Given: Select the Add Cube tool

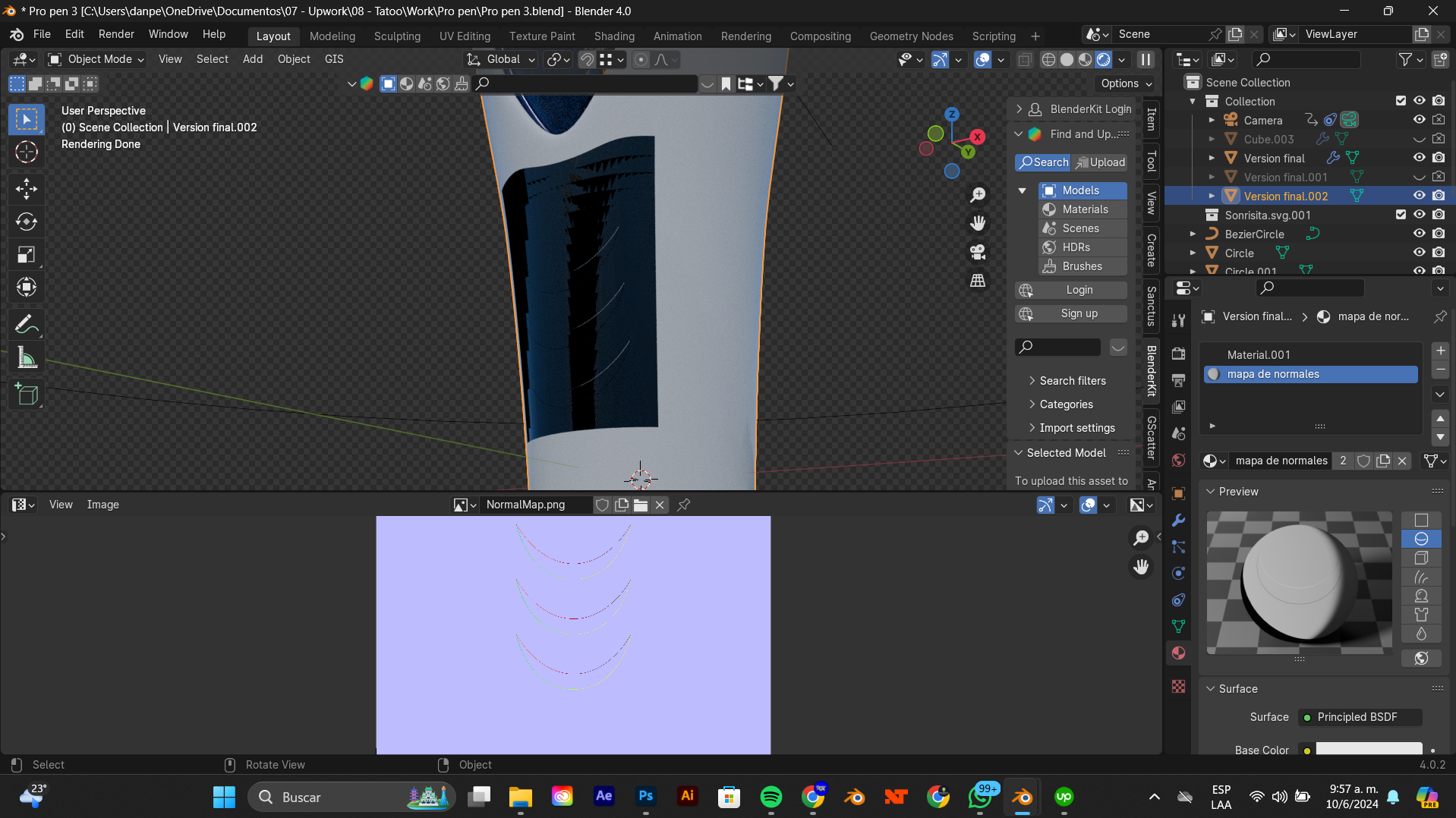Looking at the screenshot, I should tap(27, 395).
